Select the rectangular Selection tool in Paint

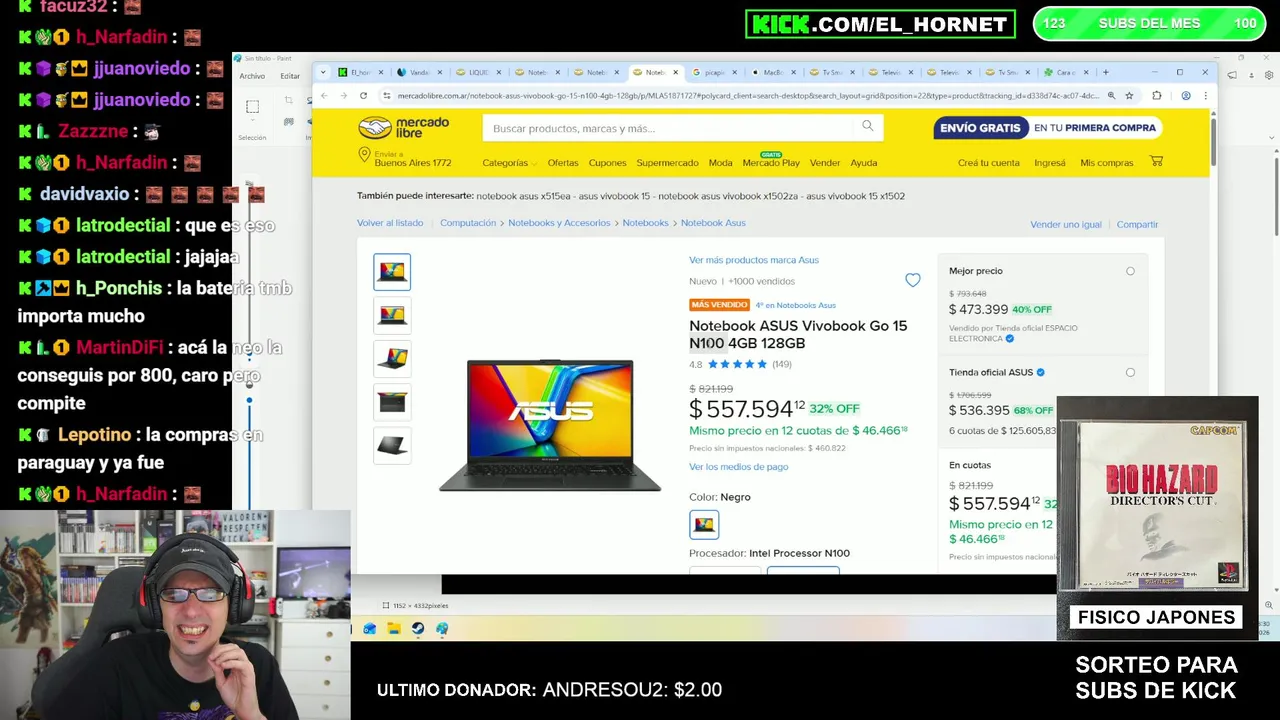[252, 107]
